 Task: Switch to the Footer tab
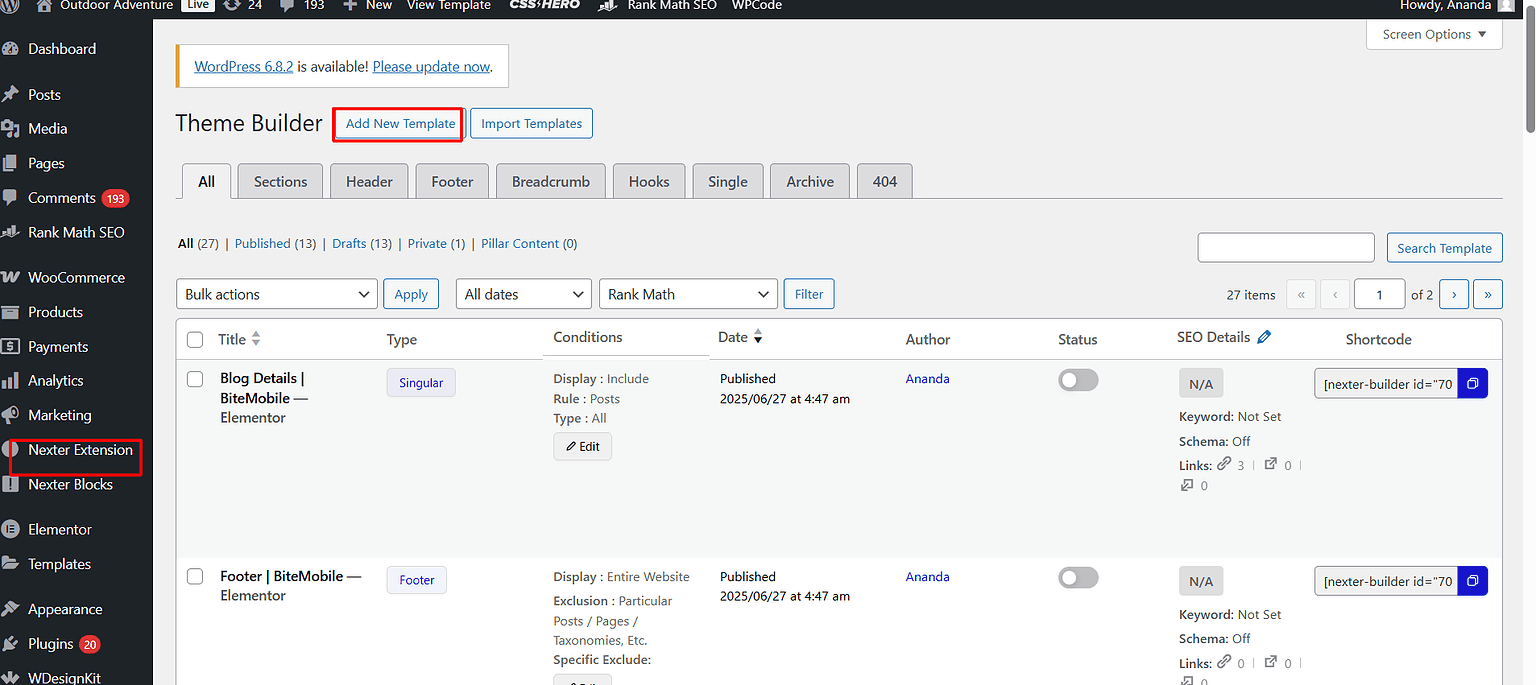452,181
